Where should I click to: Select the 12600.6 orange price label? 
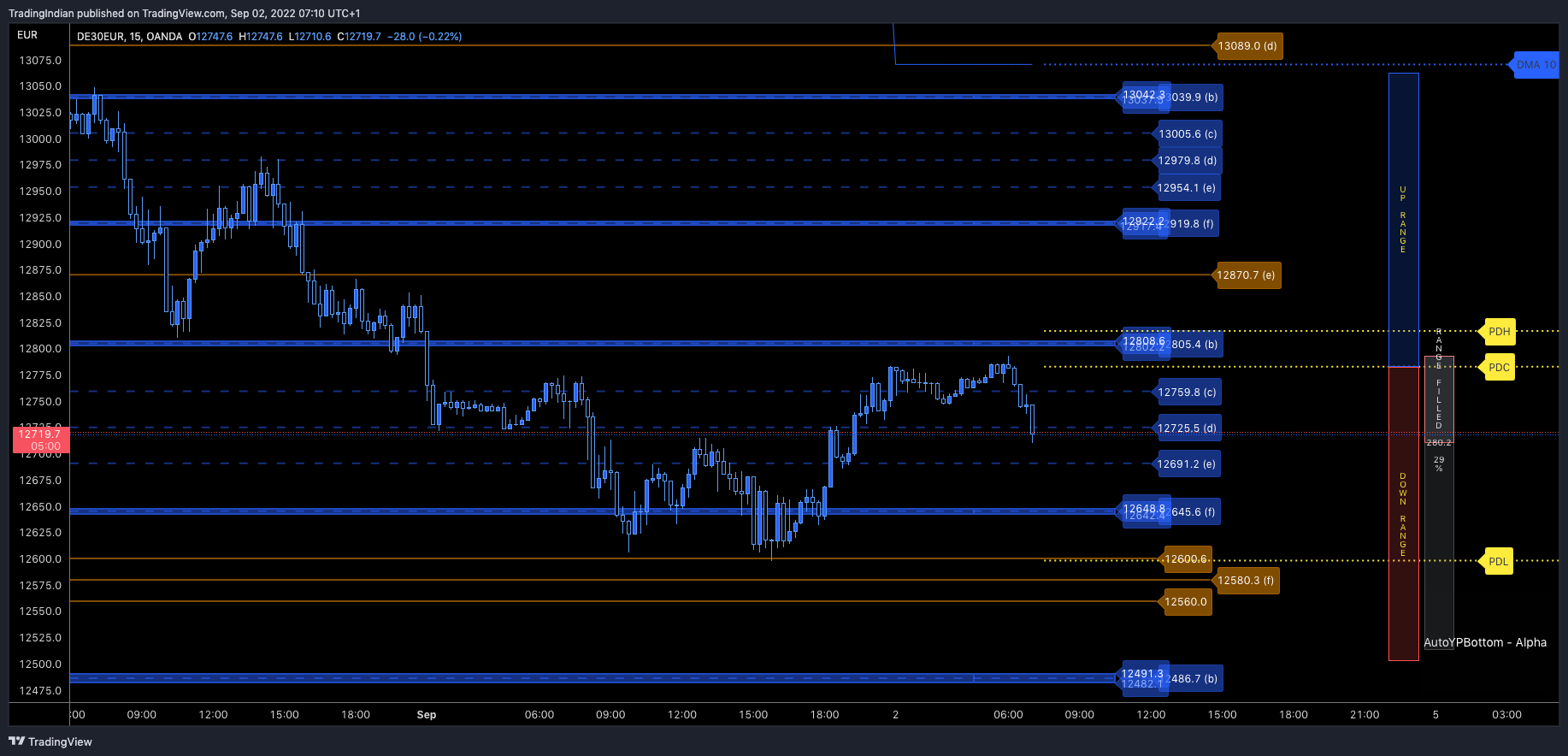pos(1186,559)
